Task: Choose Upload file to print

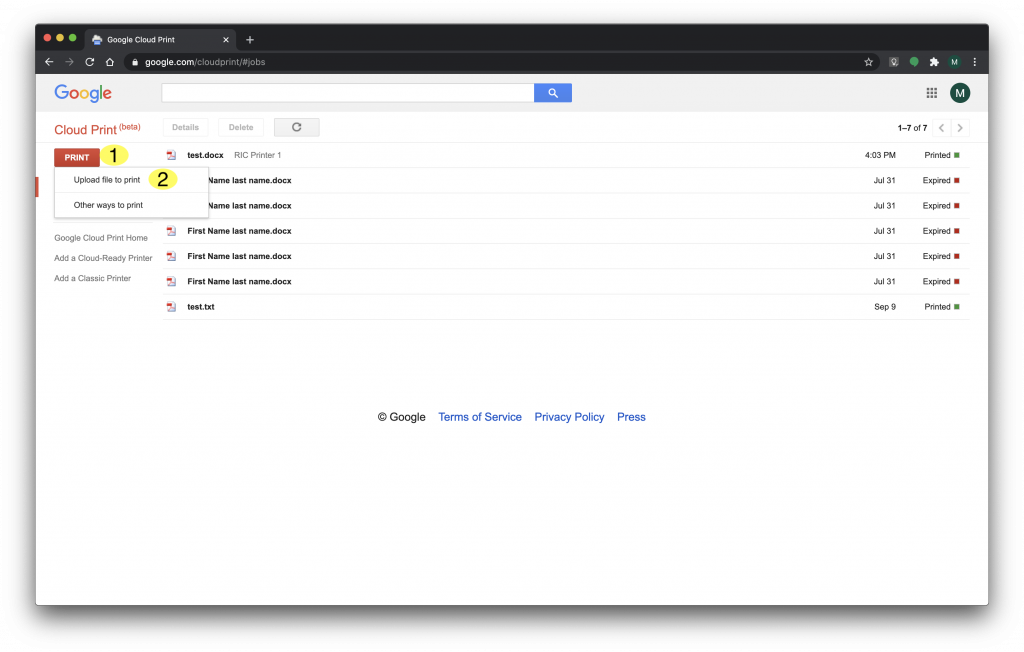Action: (106, 180)
